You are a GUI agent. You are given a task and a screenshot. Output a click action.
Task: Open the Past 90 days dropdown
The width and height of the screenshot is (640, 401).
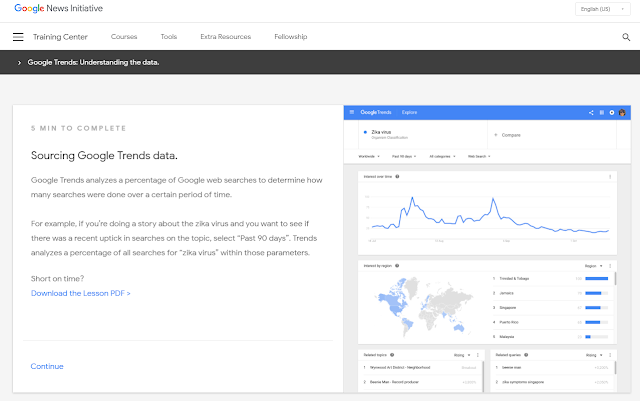click(x=404, y=156)
